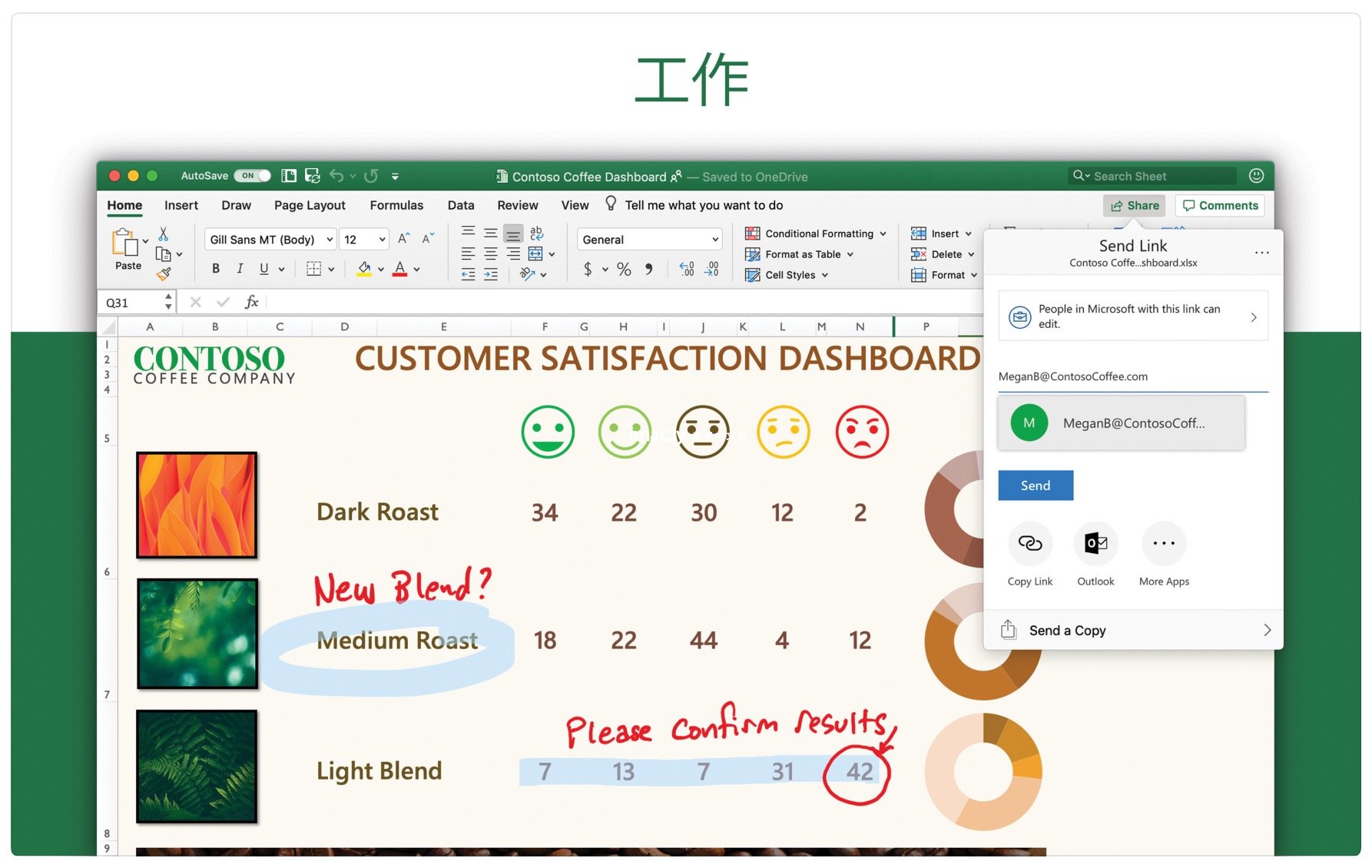Apply the red font color A
The height and width of the screenshot is (868, 1372).
[399, 269]
